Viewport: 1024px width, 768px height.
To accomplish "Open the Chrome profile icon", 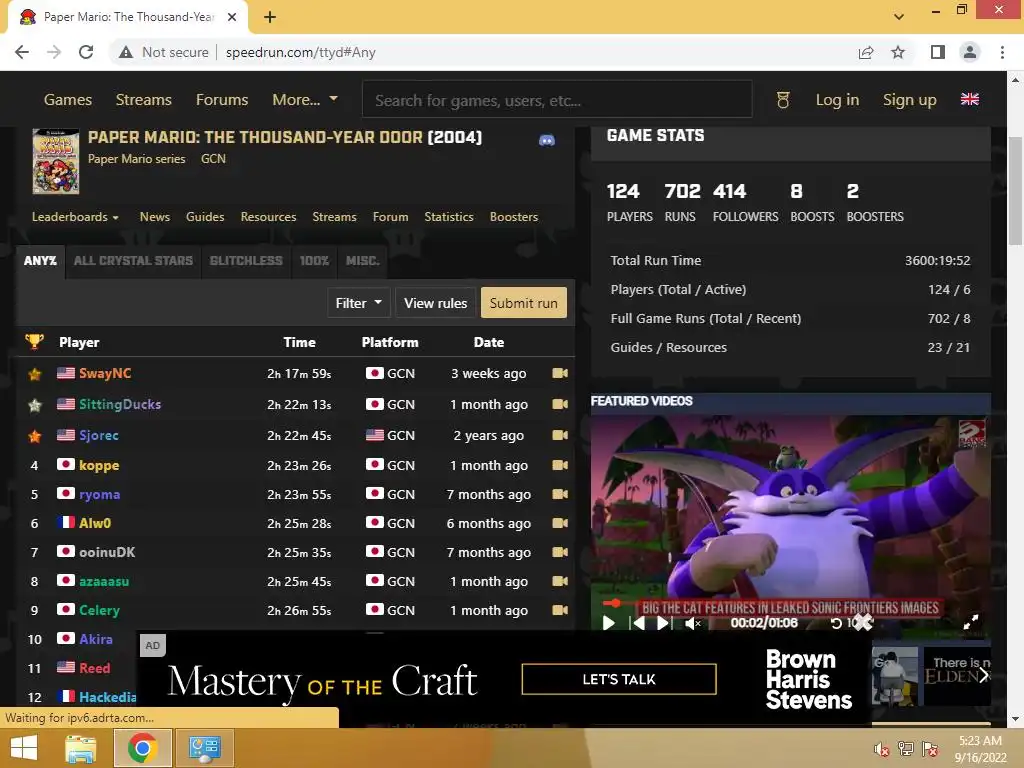I will click(970, 52).
